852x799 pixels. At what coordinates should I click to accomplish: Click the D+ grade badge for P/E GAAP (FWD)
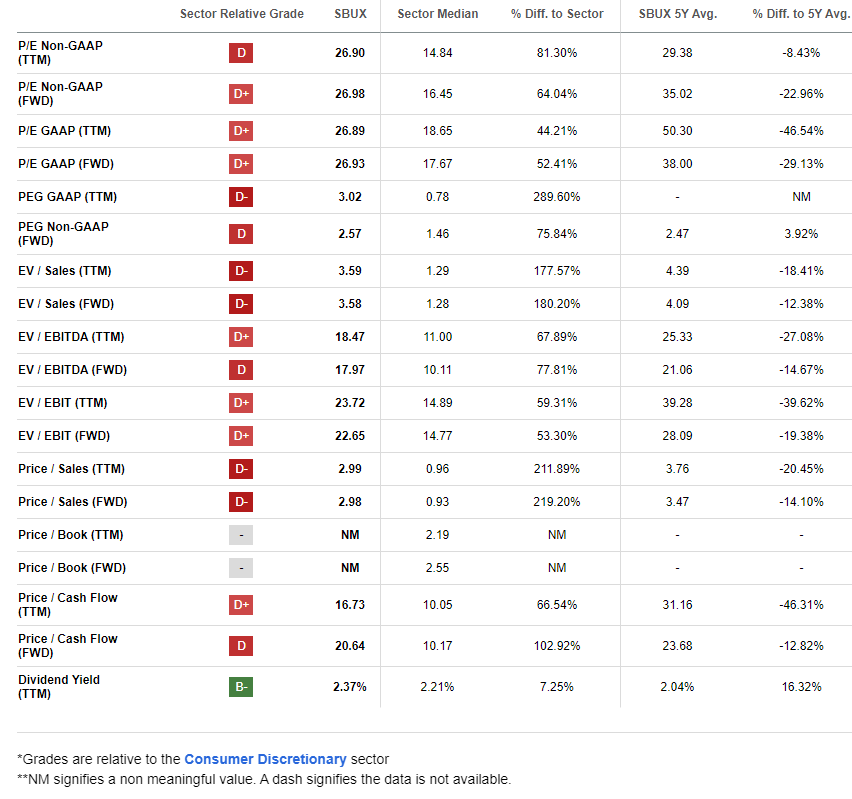(x=241, y=164)
